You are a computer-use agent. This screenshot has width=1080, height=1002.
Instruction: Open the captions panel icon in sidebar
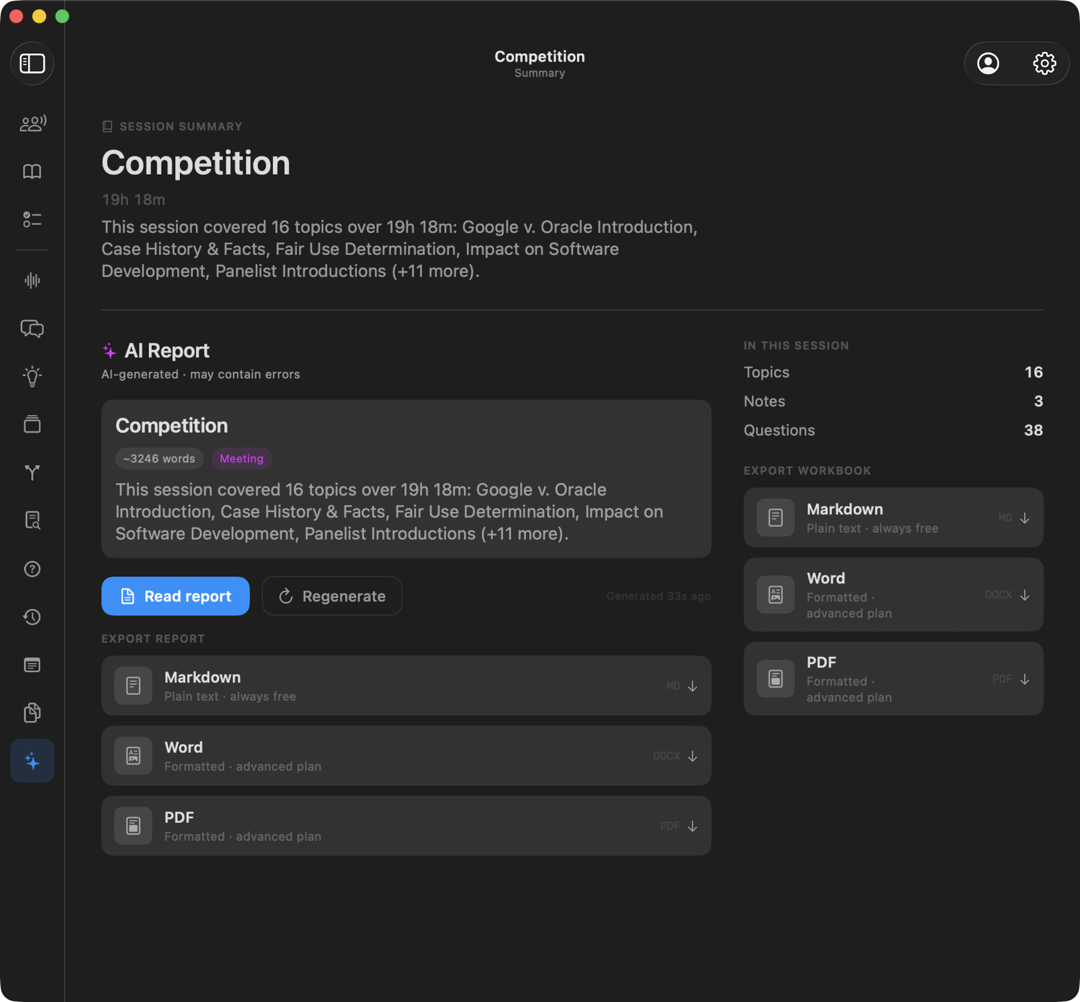(32, 665)
